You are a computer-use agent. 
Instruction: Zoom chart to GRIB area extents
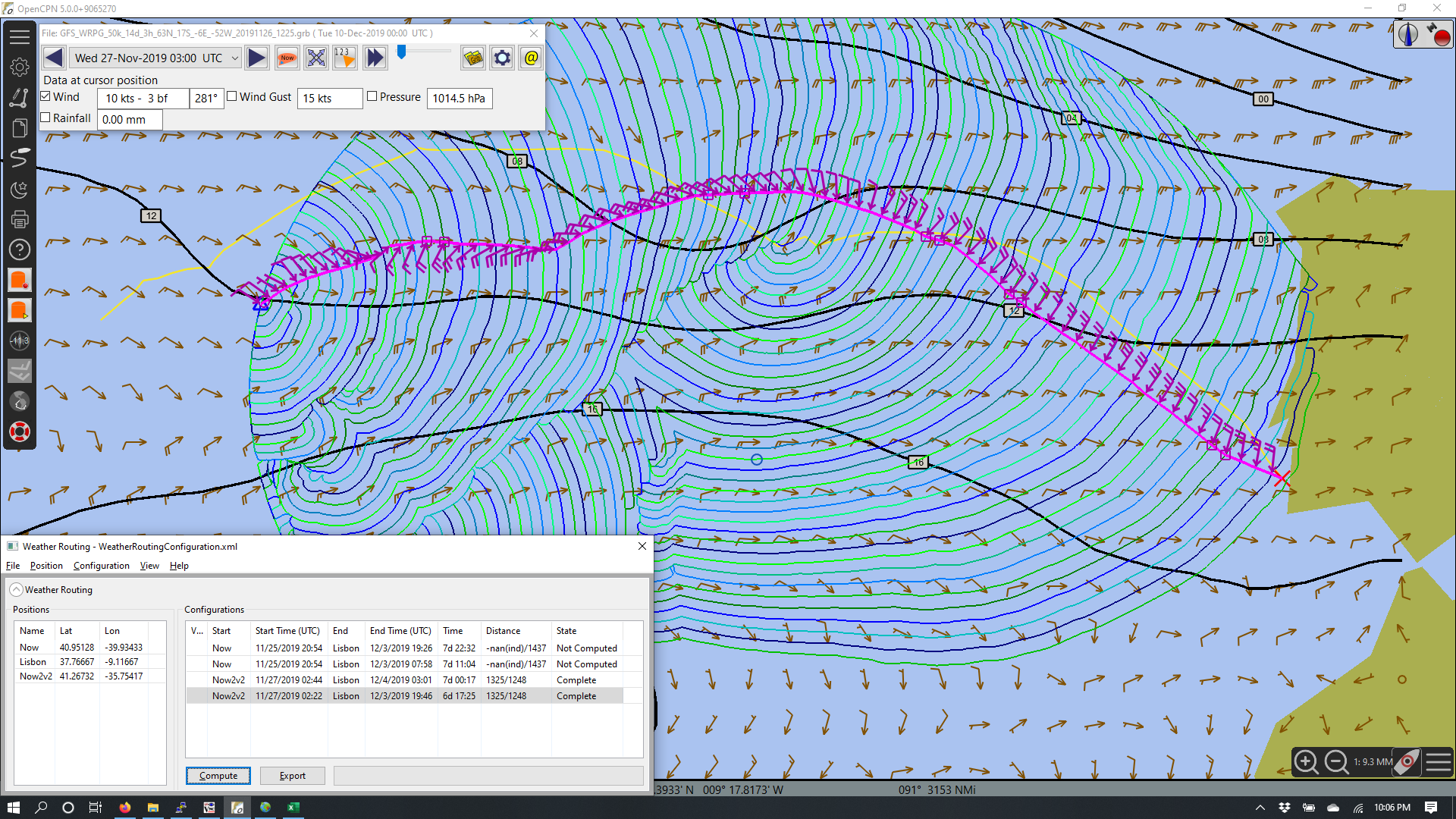click(316, 58)
